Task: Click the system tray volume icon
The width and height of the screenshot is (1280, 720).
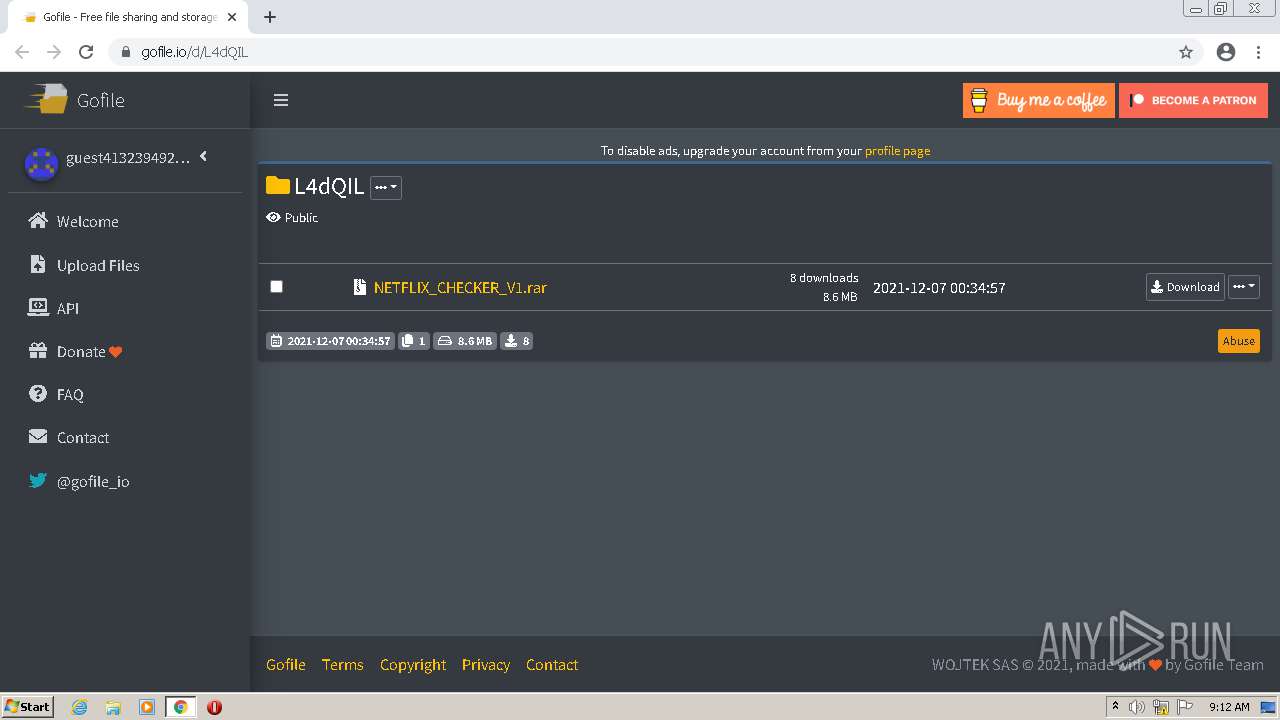Action: coord(1137,707)
